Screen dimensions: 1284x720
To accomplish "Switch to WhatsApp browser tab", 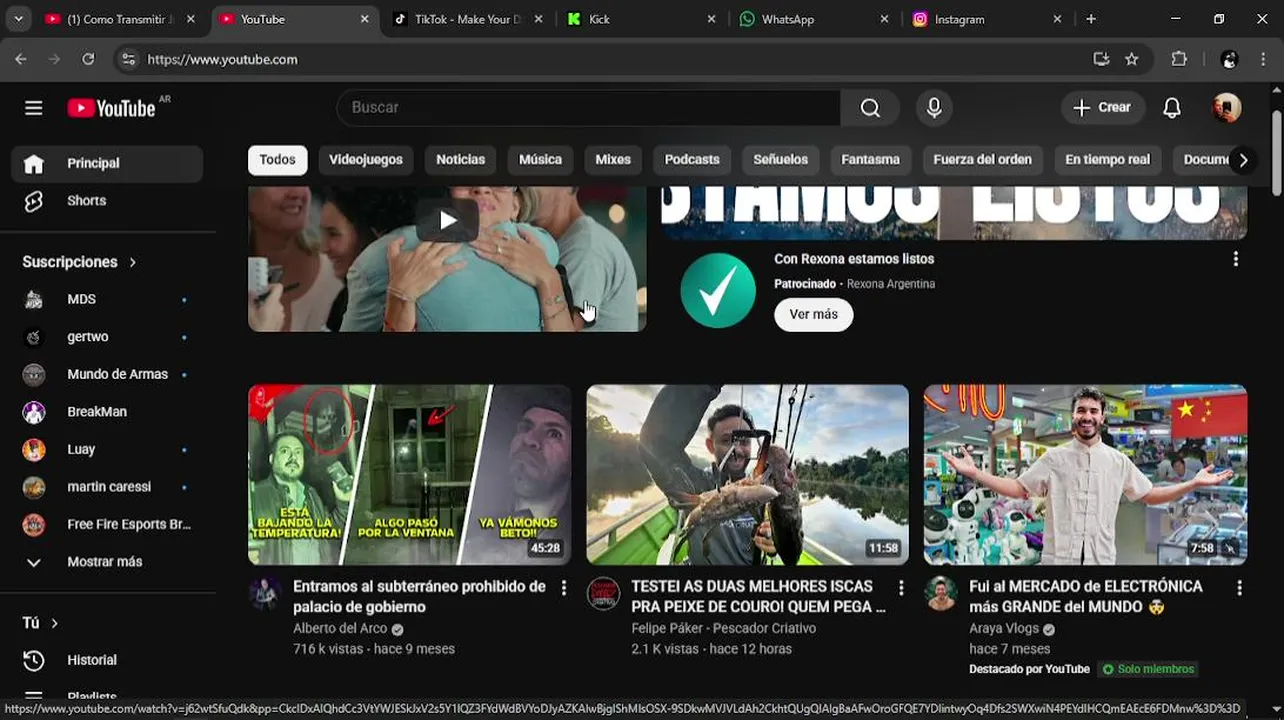I will coord(814,19).
